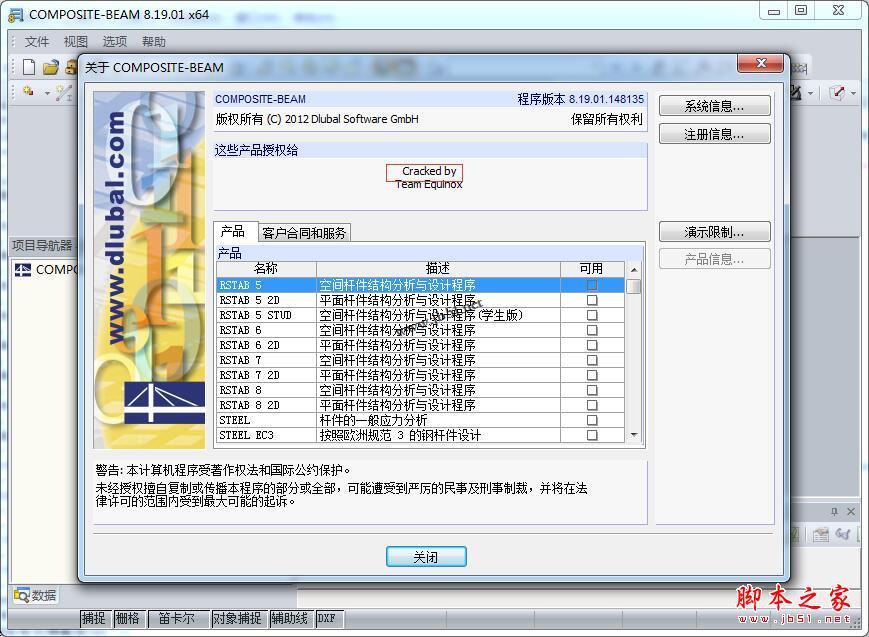Click the red checkmark icon at toolbar right
This screenshot has height=637, width=869.
pos(837,93)
